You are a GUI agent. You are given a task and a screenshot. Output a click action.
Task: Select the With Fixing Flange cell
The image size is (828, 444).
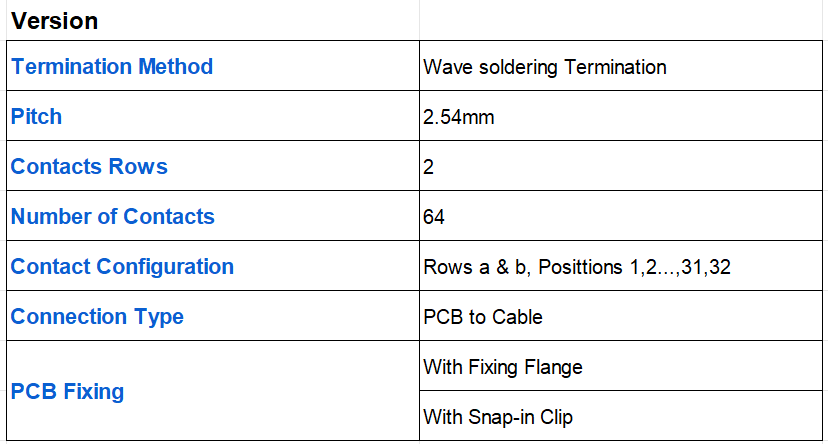point(621,366)
